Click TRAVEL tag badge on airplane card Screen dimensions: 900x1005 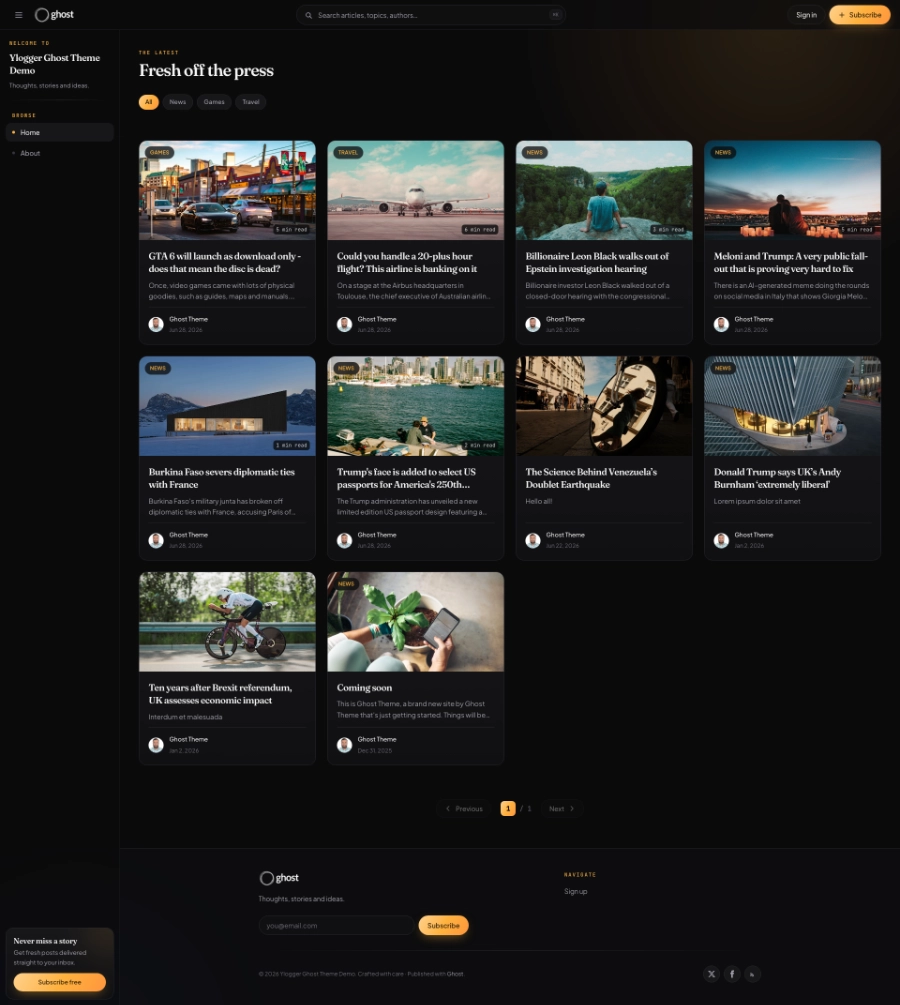pos(348,153)
